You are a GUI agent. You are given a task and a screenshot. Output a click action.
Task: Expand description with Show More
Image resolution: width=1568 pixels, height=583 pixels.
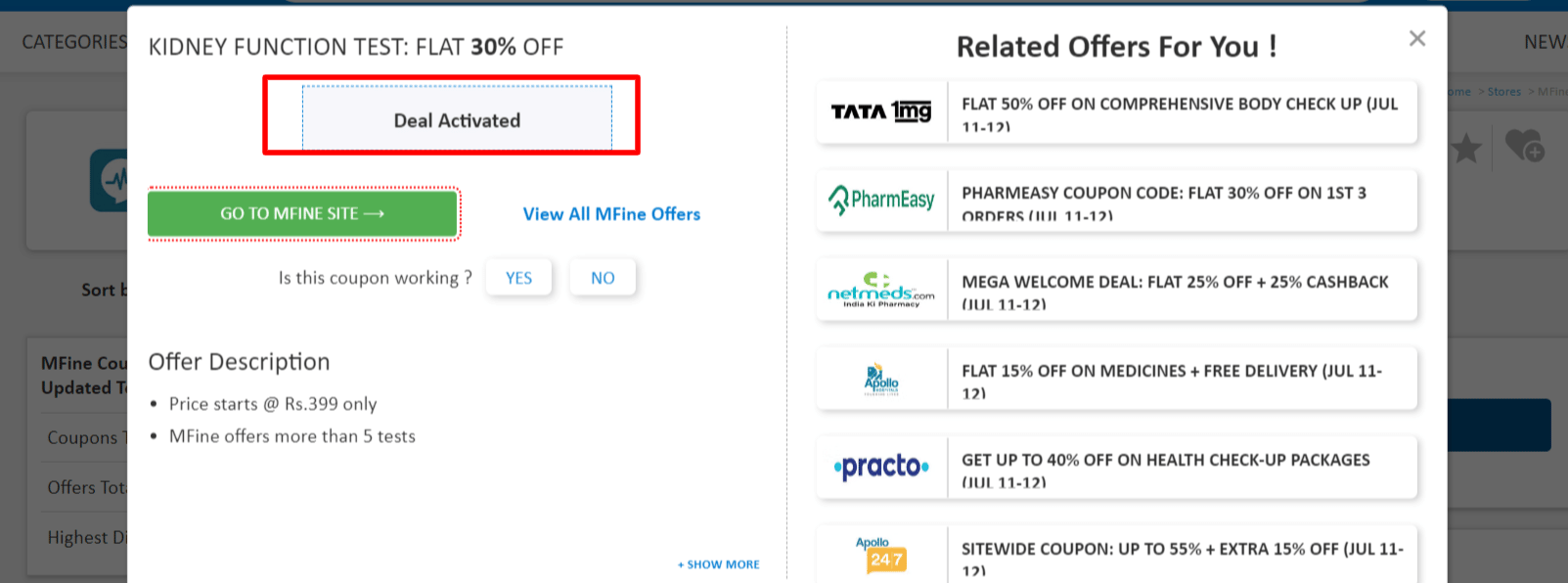(719, 564)
